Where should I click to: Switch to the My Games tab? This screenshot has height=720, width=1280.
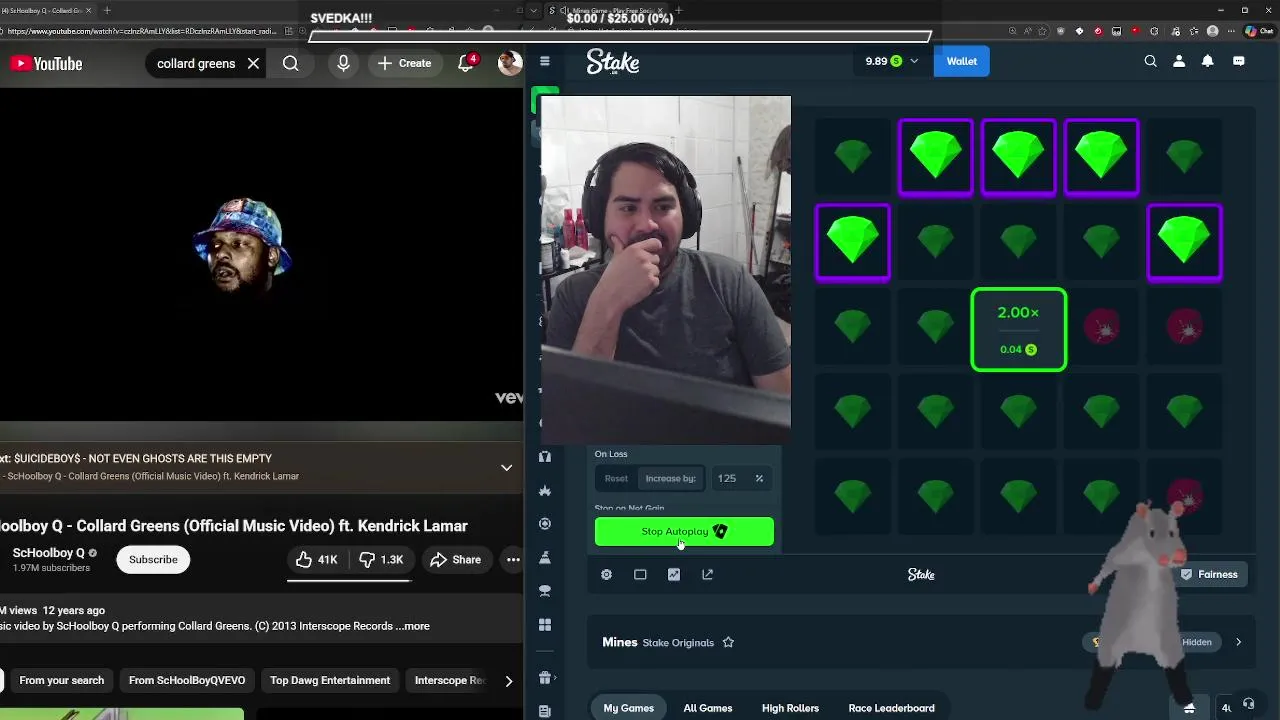click(628, 708)
